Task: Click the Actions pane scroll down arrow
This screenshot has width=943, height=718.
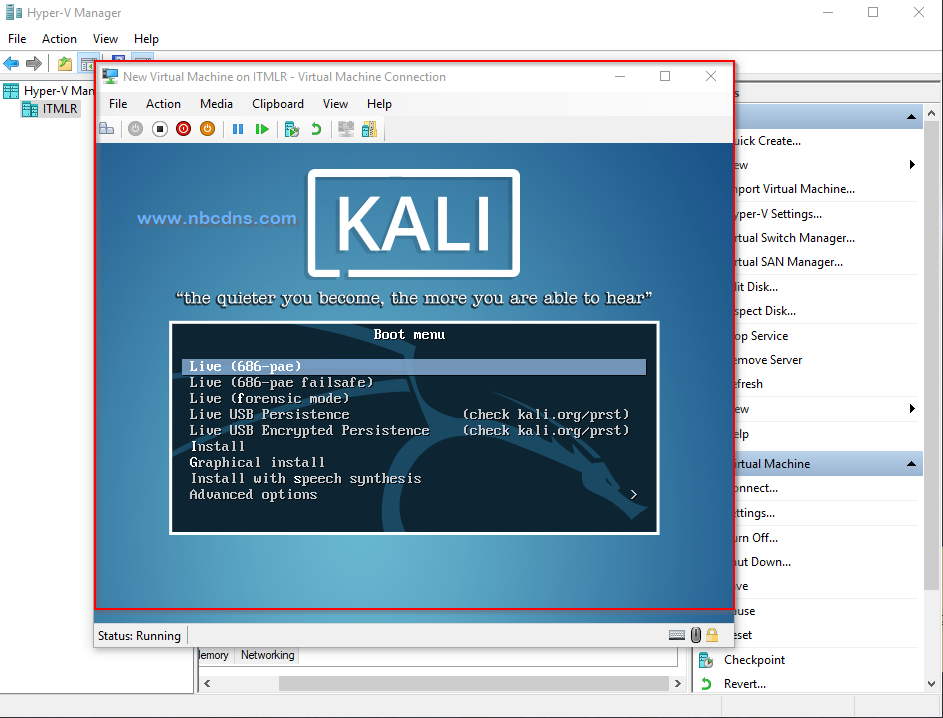Action: click(x=932, y=684)
